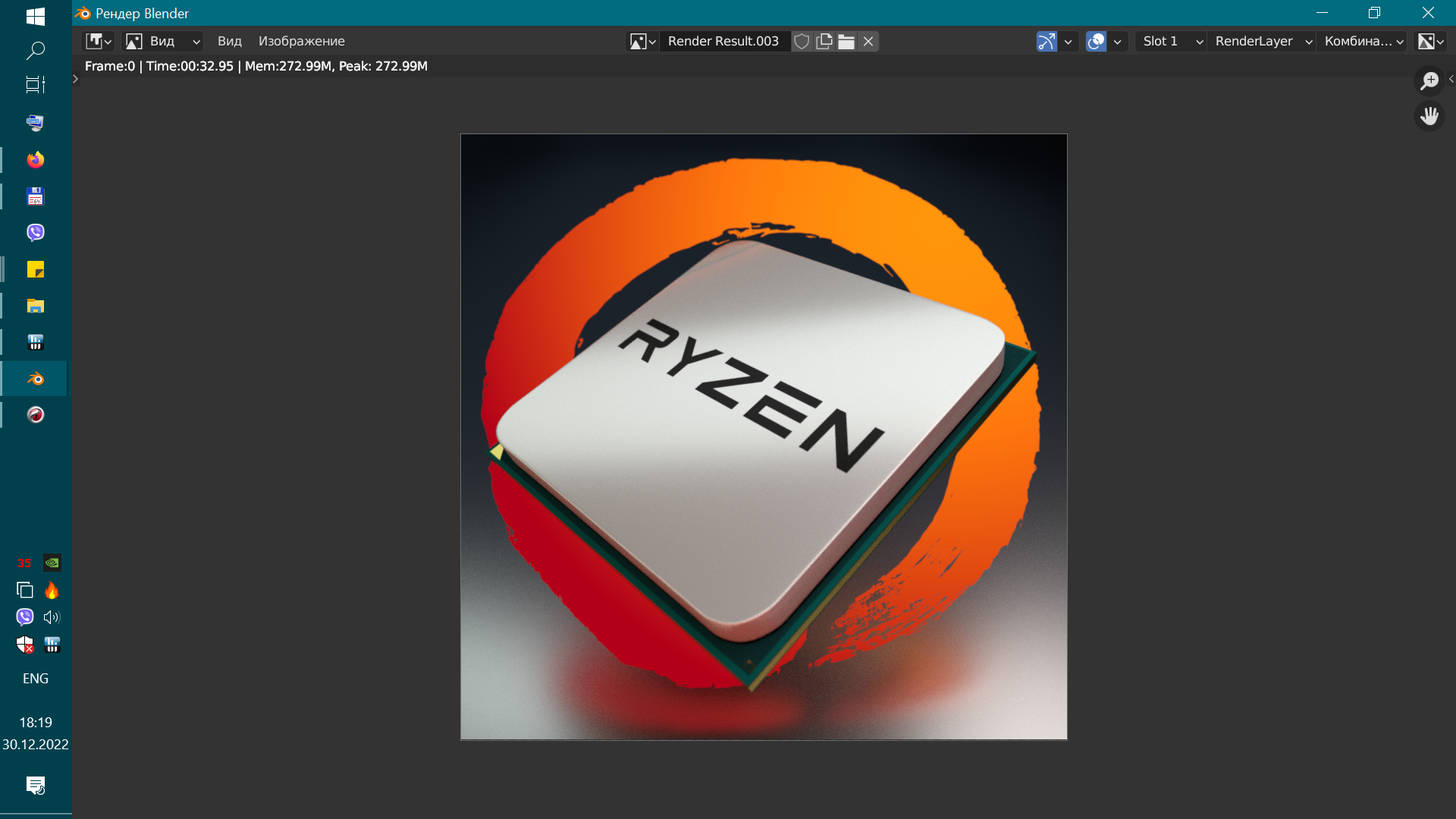Click the Render Result.003 name field
Viewport: 1456px width, 819px height.
pos(724,41)
